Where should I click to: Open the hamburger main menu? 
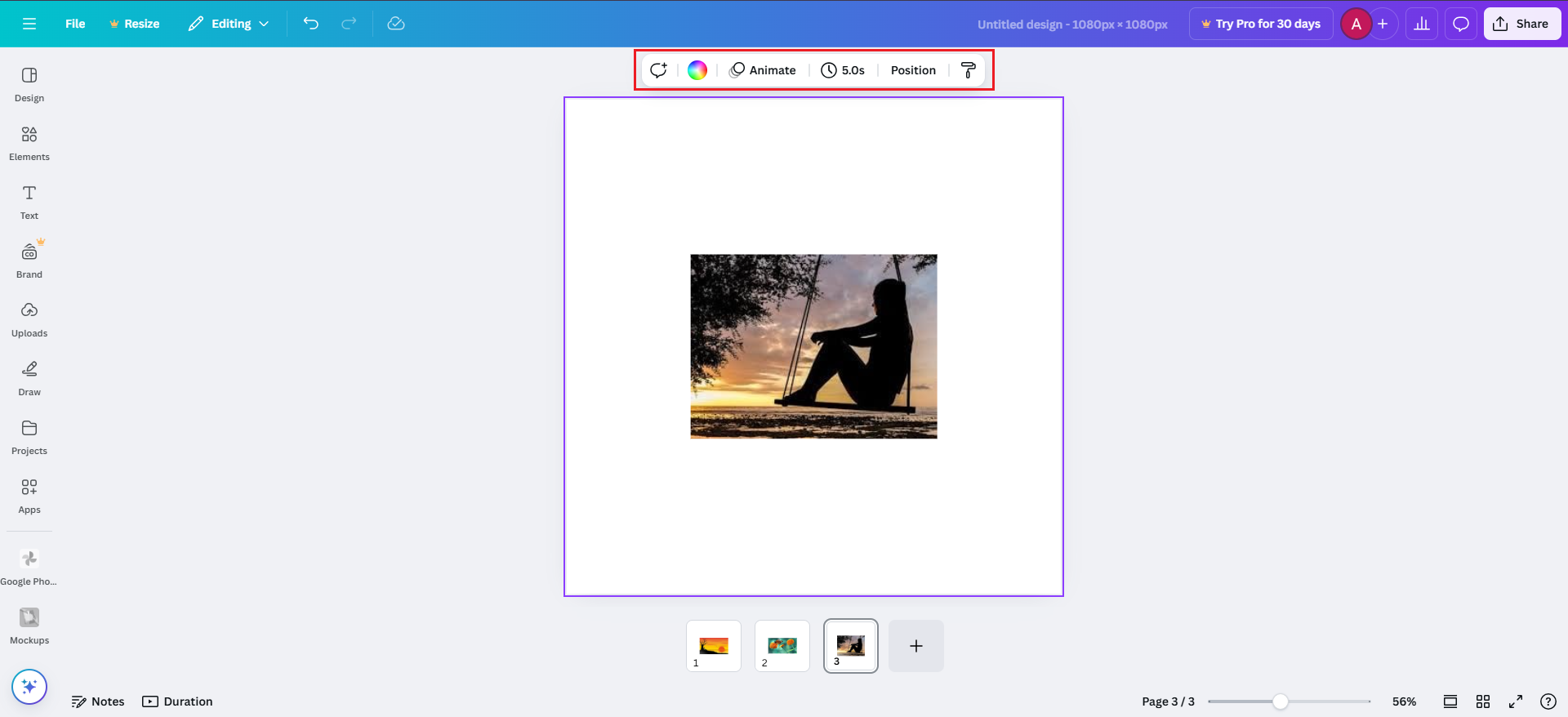[x=29, y=24]
